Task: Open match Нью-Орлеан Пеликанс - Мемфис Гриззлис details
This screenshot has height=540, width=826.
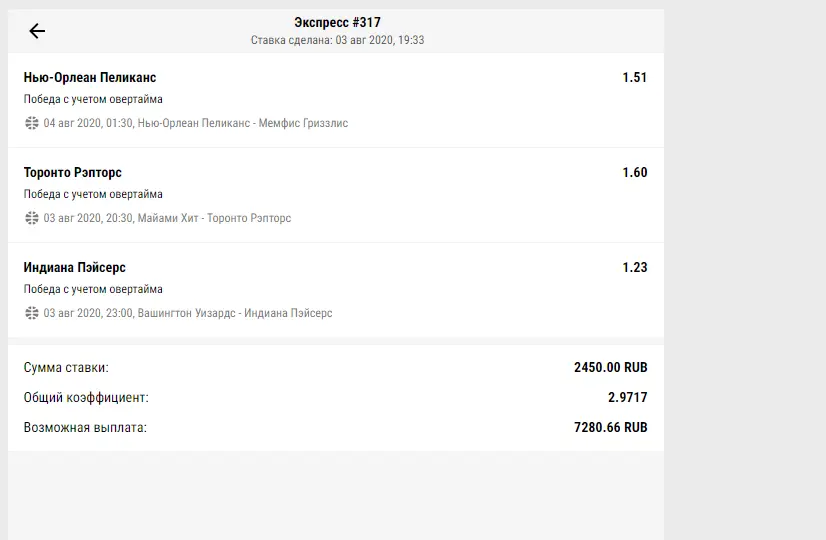Action: coord(243,123)
